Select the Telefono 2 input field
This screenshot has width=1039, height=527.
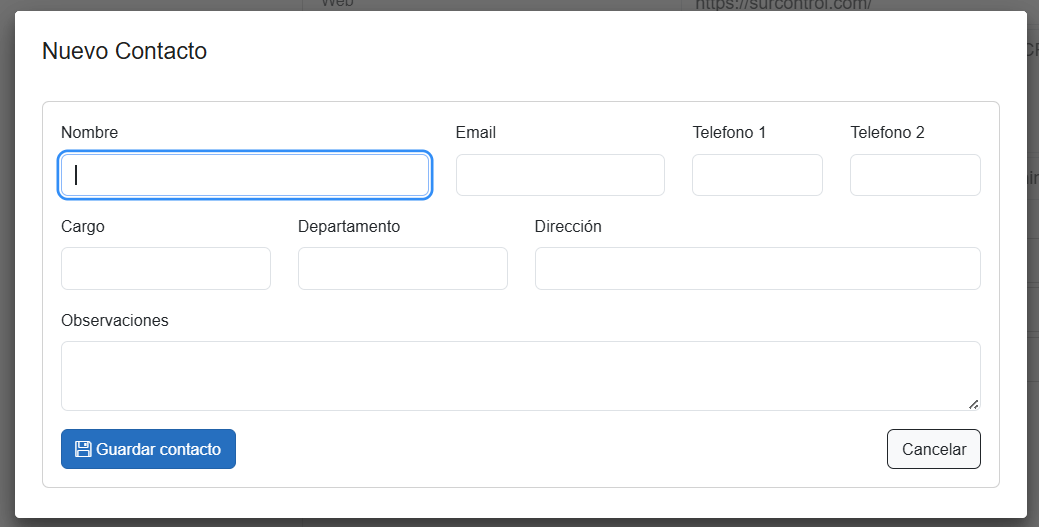click(x=915, y=175)
